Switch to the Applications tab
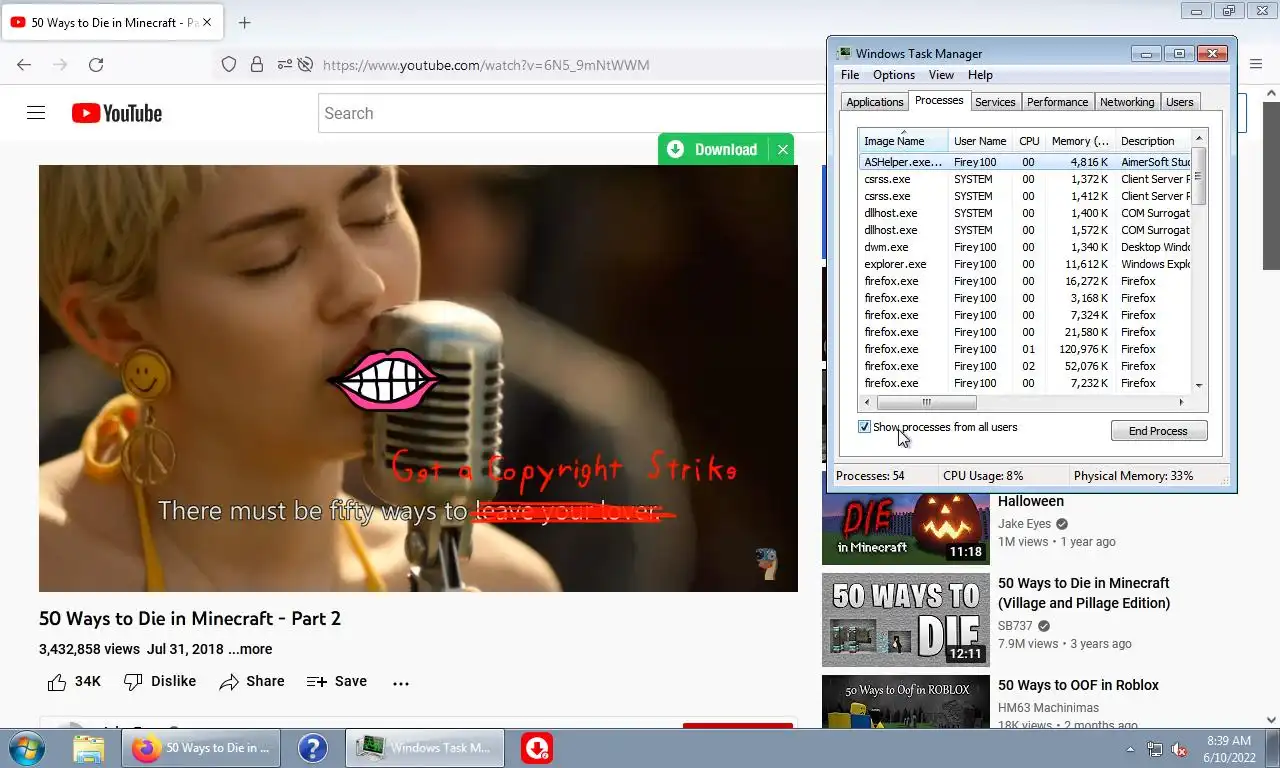The height and width of the screenshot is (768, 1280). click(x=874, y=102)
